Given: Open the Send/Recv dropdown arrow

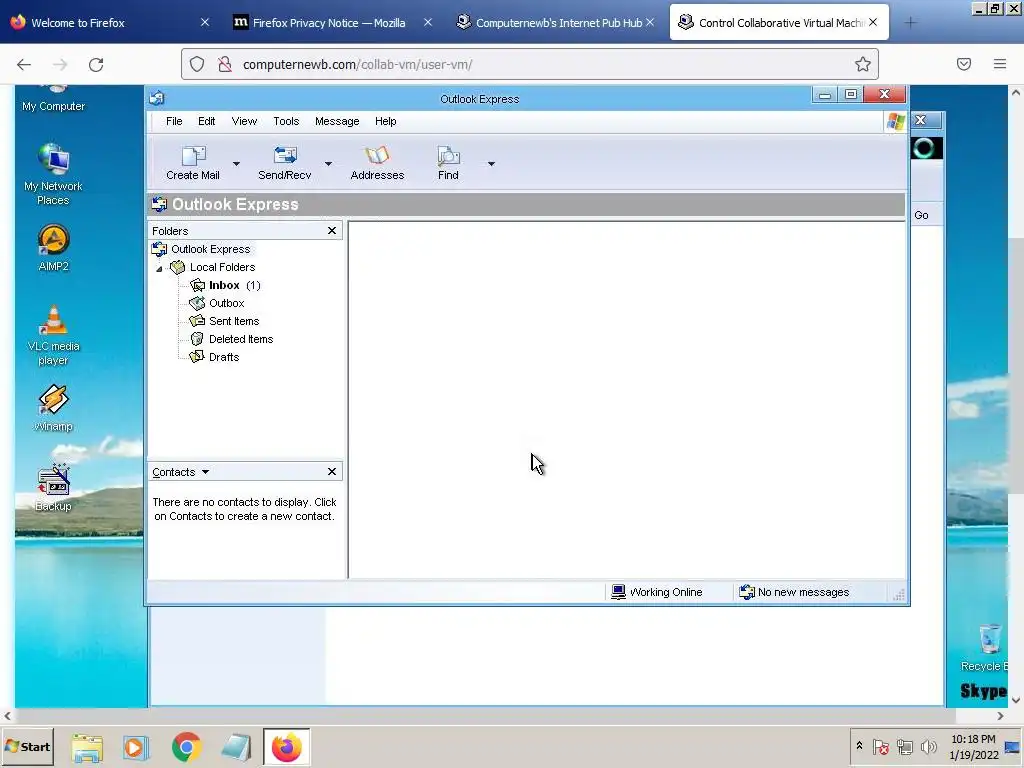Looking at the screenshot, I should [328, 164].
